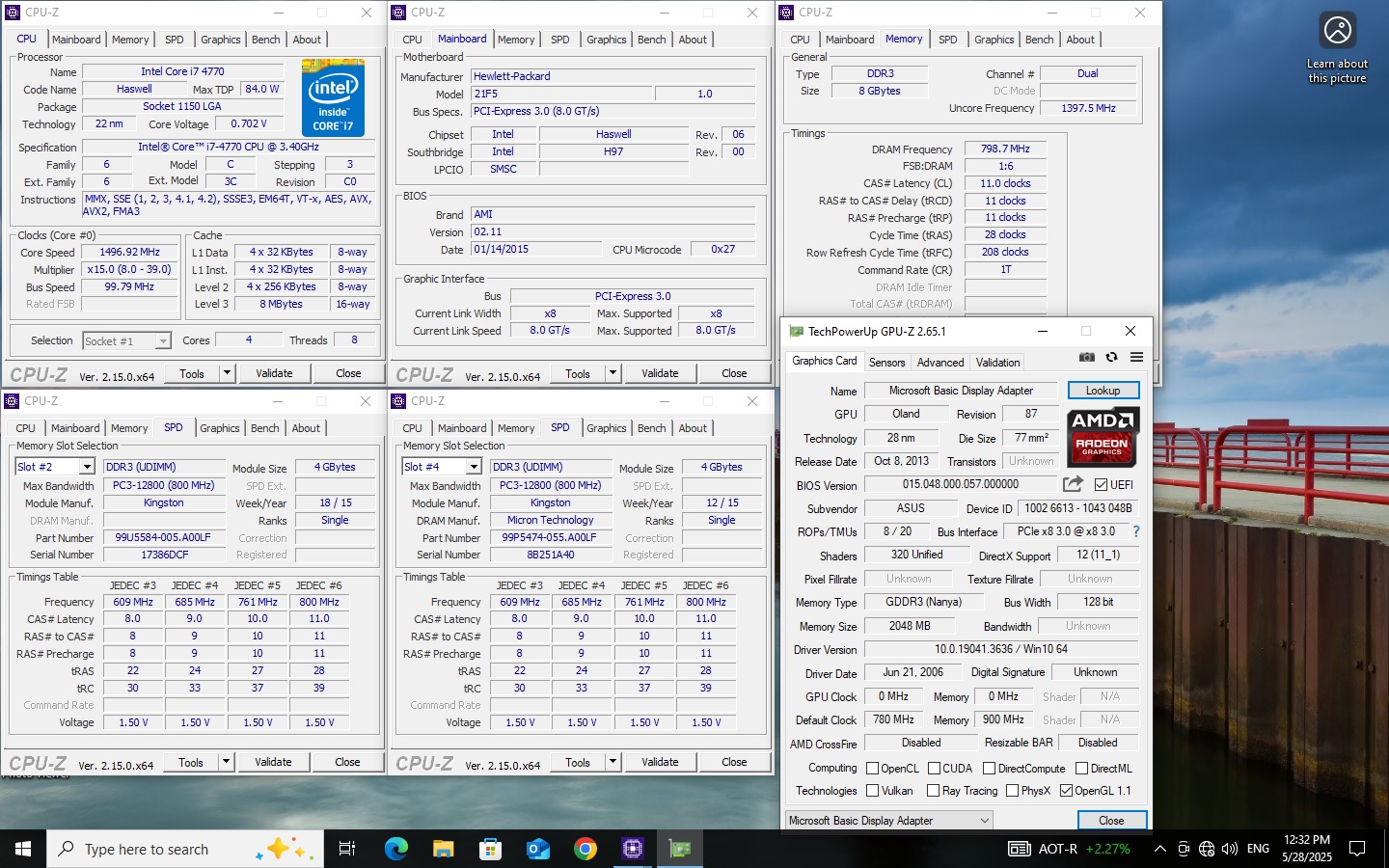1389x868 pixels.
Task: Expand Tools arrow in Slot #4 SPD window
Action: [x=613, y=762]
